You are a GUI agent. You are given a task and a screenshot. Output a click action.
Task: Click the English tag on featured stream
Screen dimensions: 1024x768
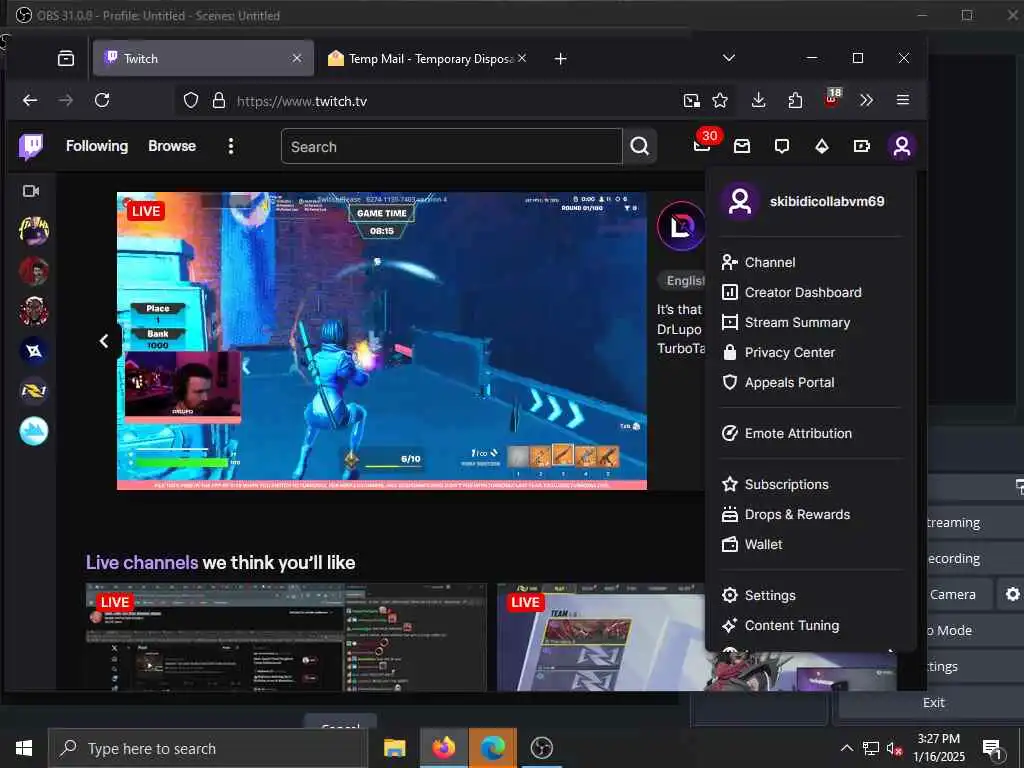pos(682,281)
